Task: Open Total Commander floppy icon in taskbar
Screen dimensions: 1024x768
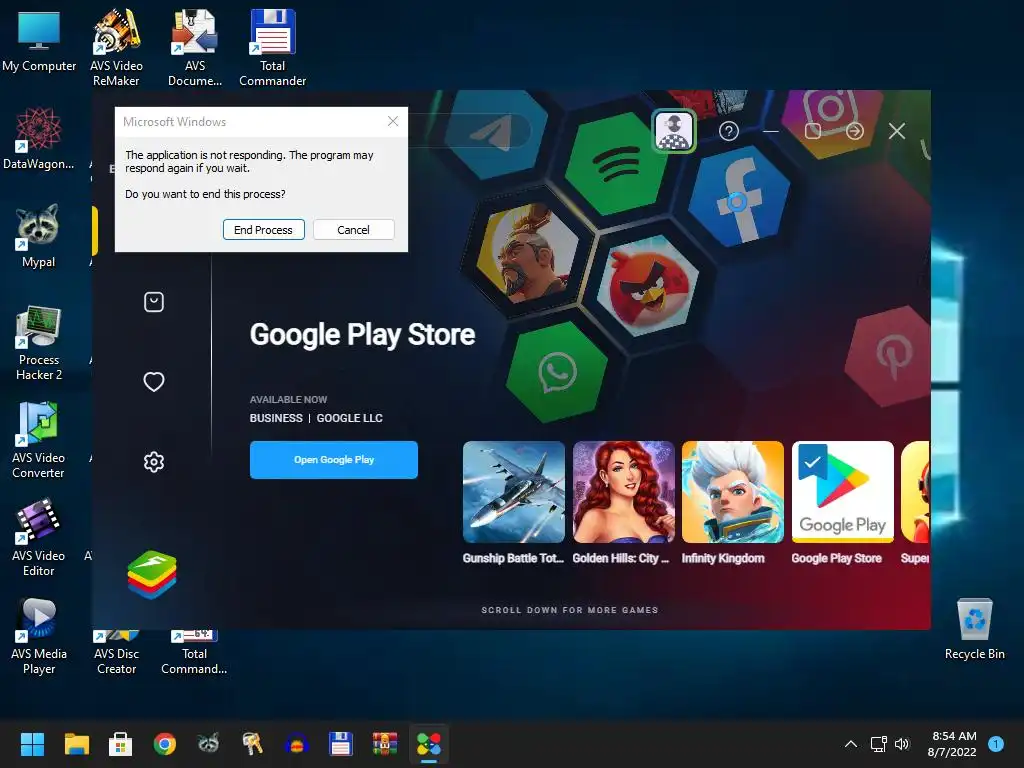Action: click(341, 744)
